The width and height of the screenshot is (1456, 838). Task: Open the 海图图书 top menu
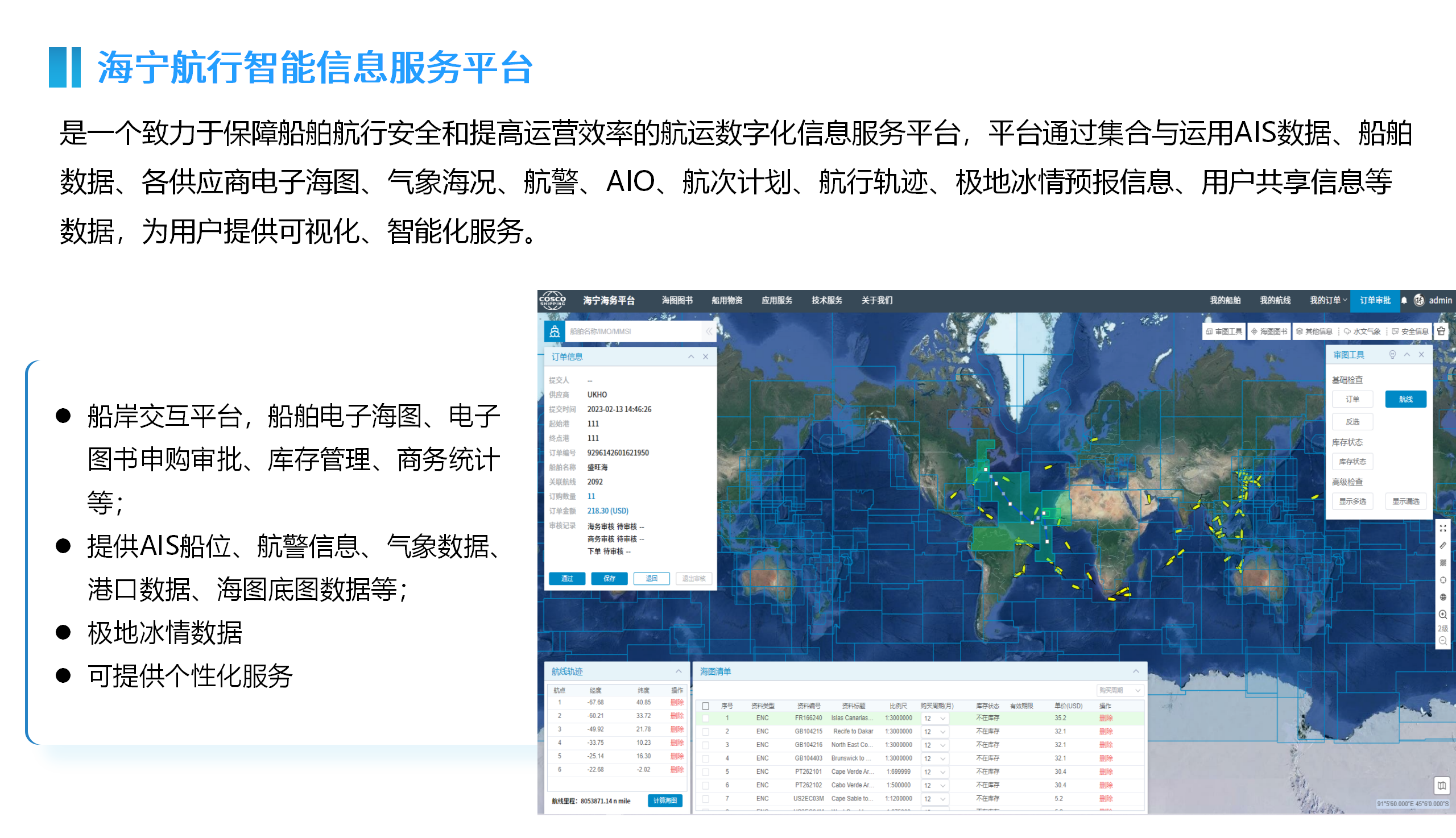pos(677,300)
